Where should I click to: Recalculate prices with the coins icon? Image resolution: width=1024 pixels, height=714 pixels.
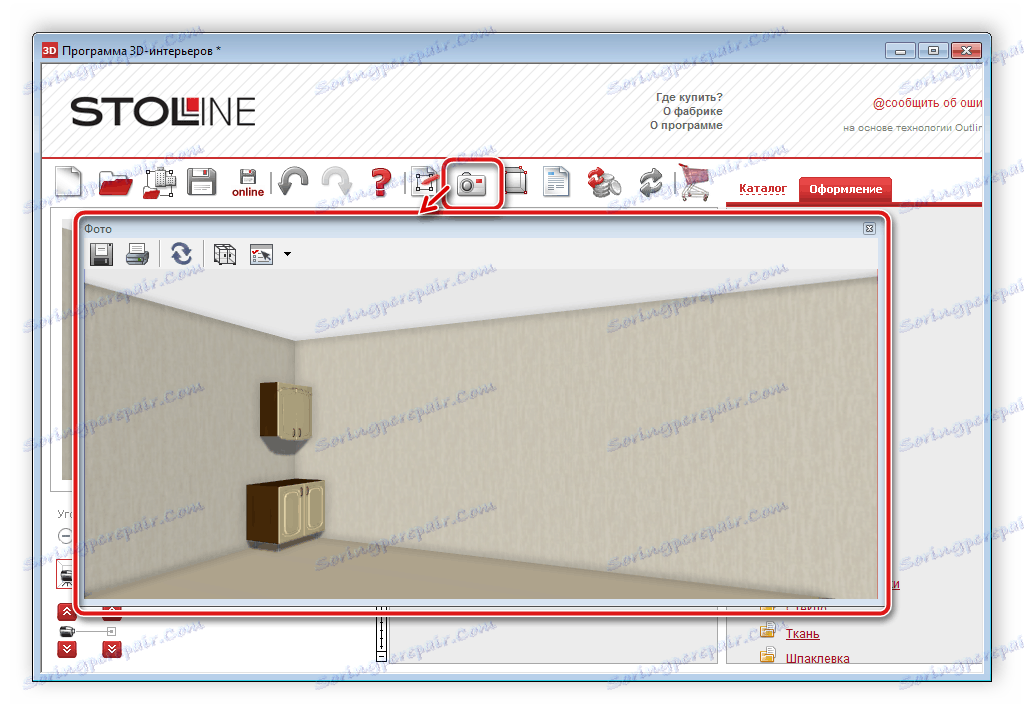(x=604, y=182)
